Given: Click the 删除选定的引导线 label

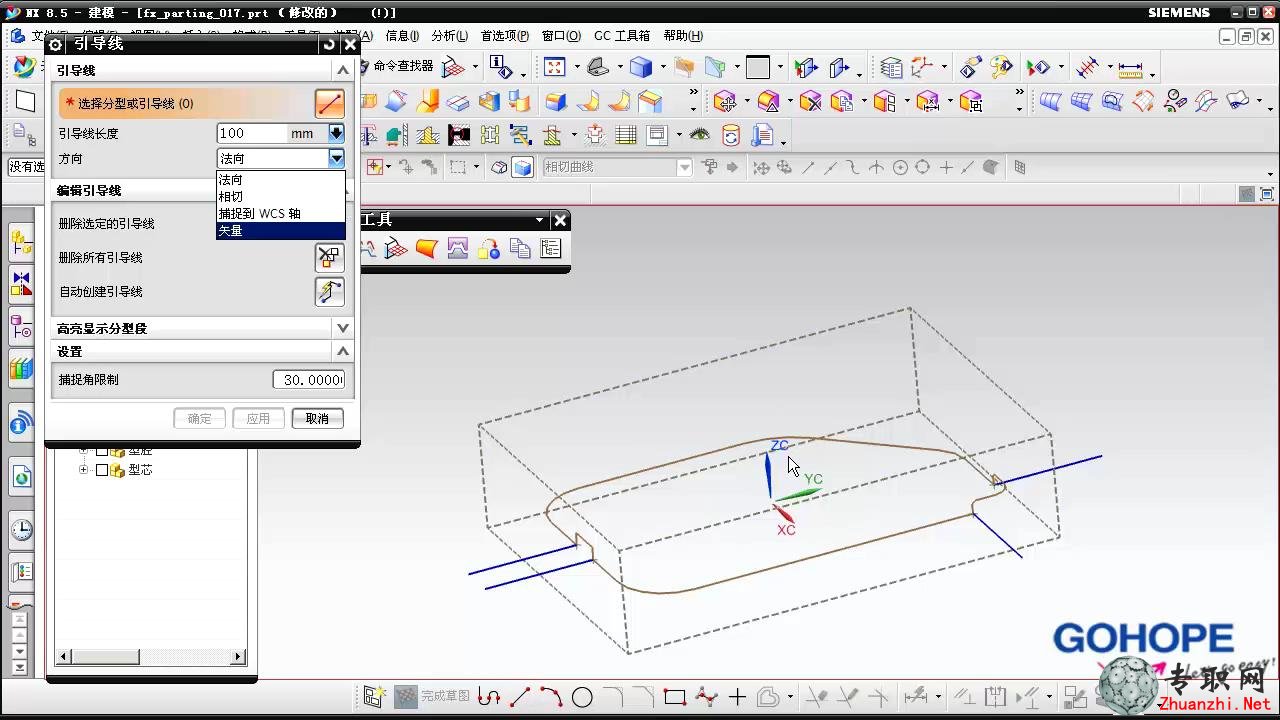Looking at the screenshot, I should coord(107,223).
